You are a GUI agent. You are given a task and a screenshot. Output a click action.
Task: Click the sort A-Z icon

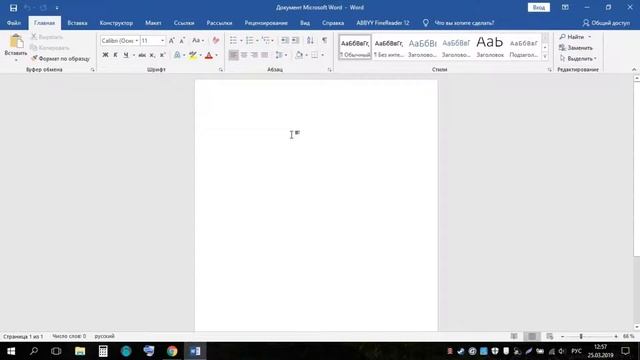click(310, 40)
